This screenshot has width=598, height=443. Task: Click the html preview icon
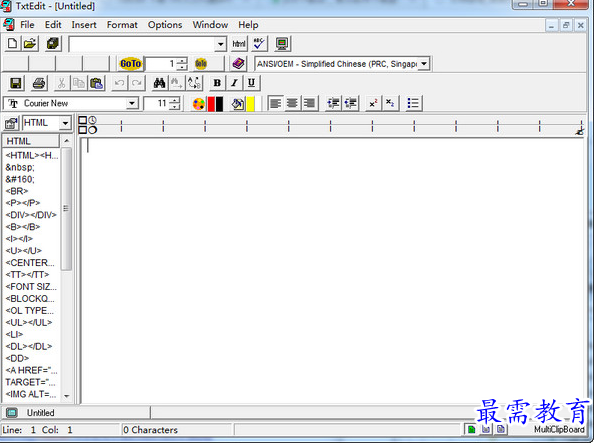pos(239,44)
